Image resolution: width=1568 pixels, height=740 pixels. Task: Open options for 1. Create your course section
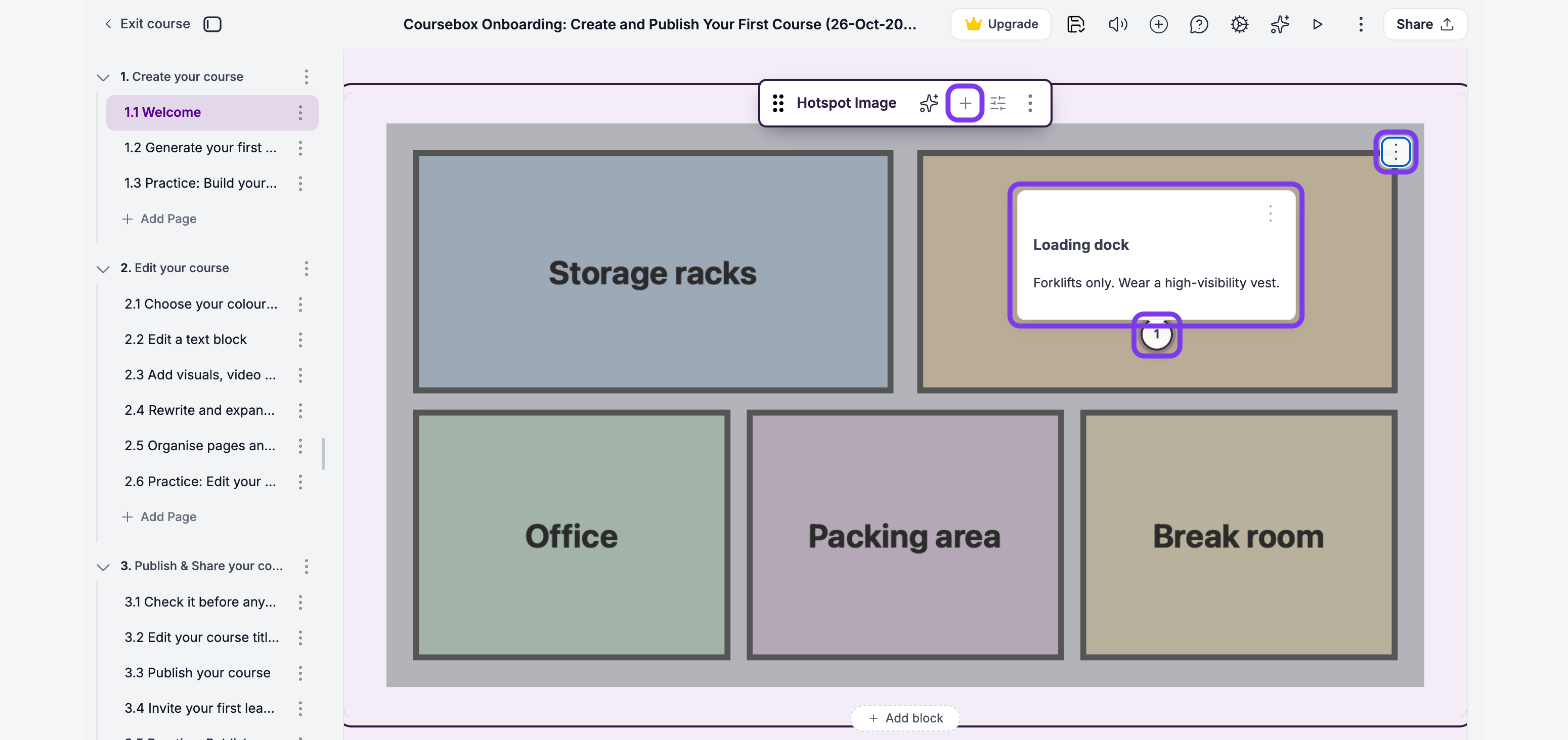click(306, 77)
